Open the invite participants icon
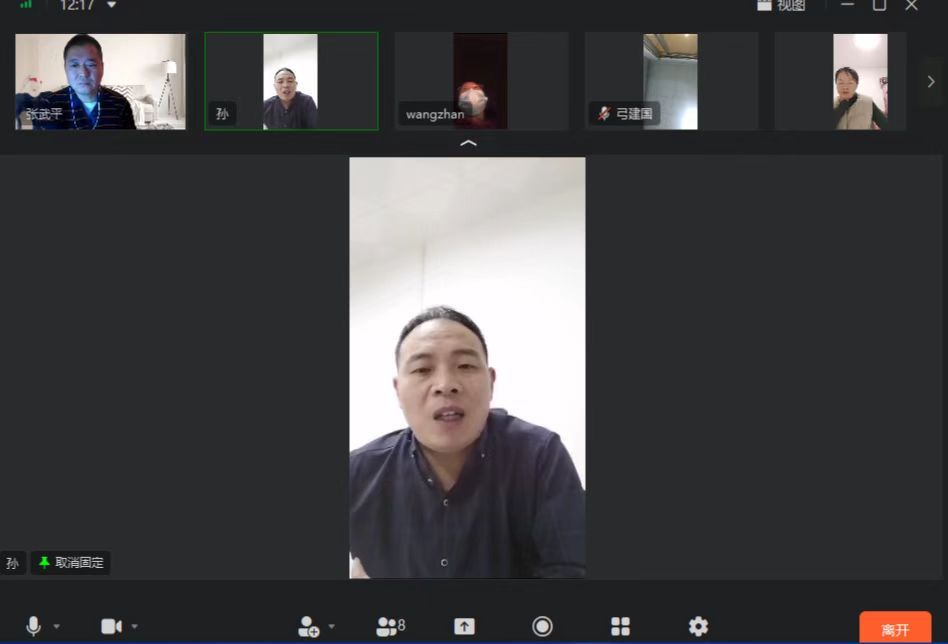 tap(308, 626)
